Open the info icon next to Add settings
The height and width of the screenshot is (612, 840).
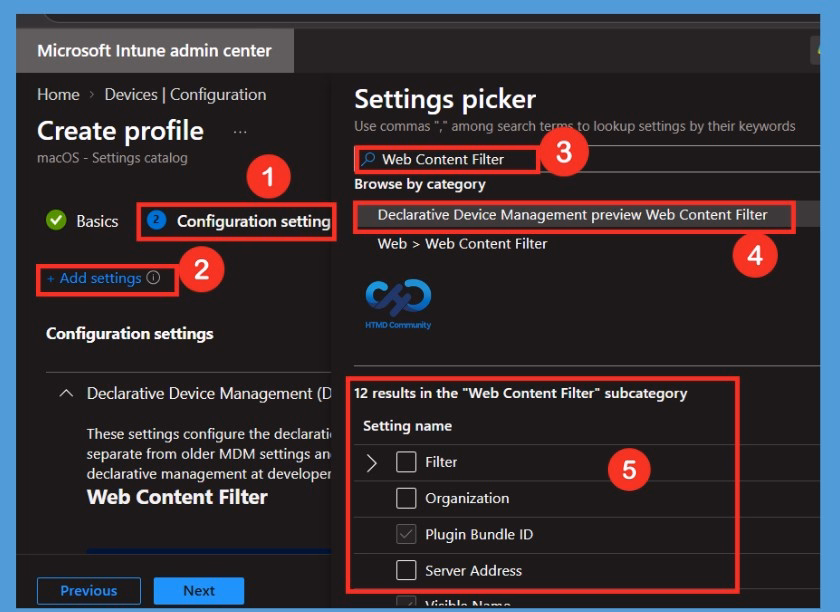[x=153, y=278]
